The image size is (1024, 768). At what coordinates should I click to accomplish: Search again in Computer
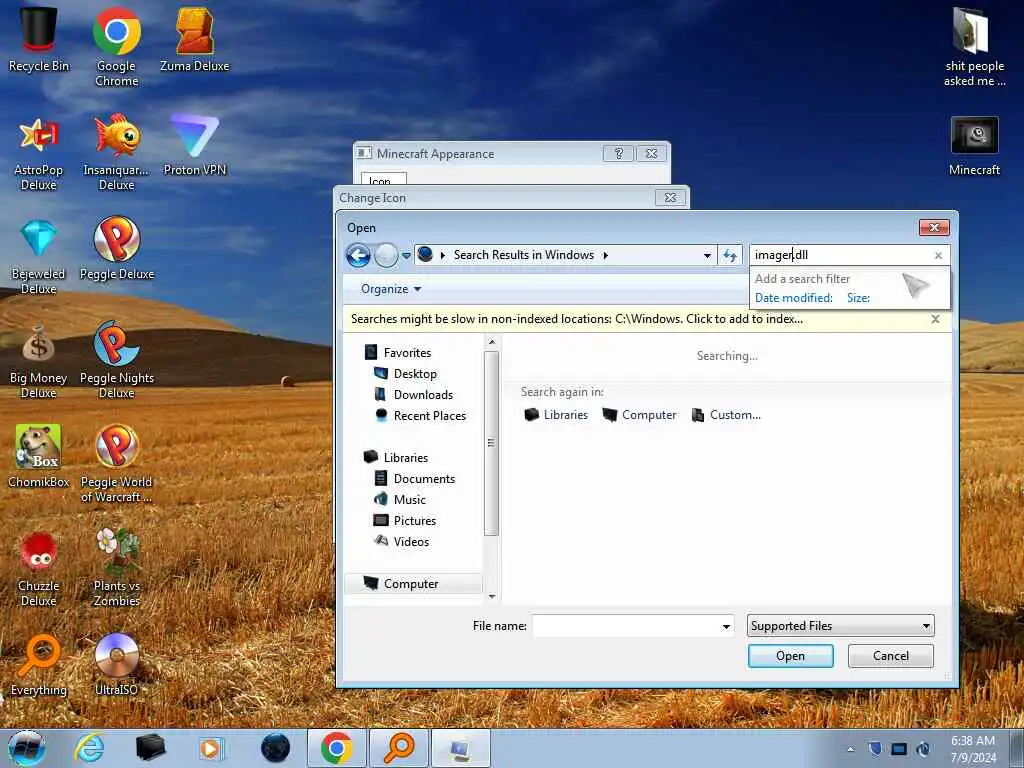point(639,415)
